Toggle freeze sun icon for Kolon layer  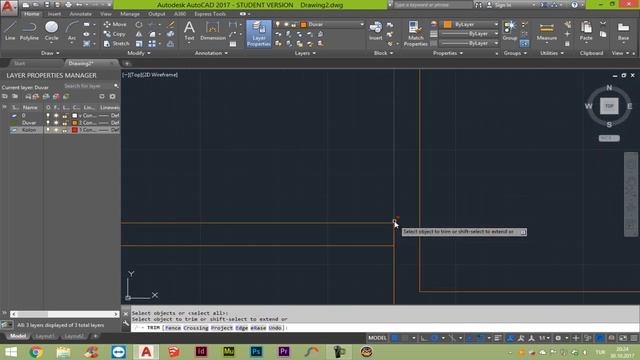(x=56, y=130)
